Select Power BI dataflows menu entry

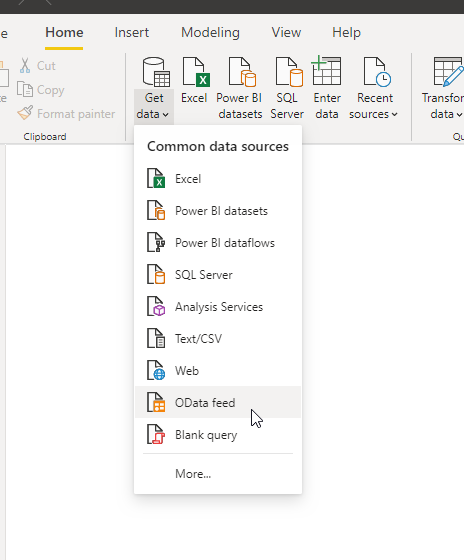pos(218,243)
